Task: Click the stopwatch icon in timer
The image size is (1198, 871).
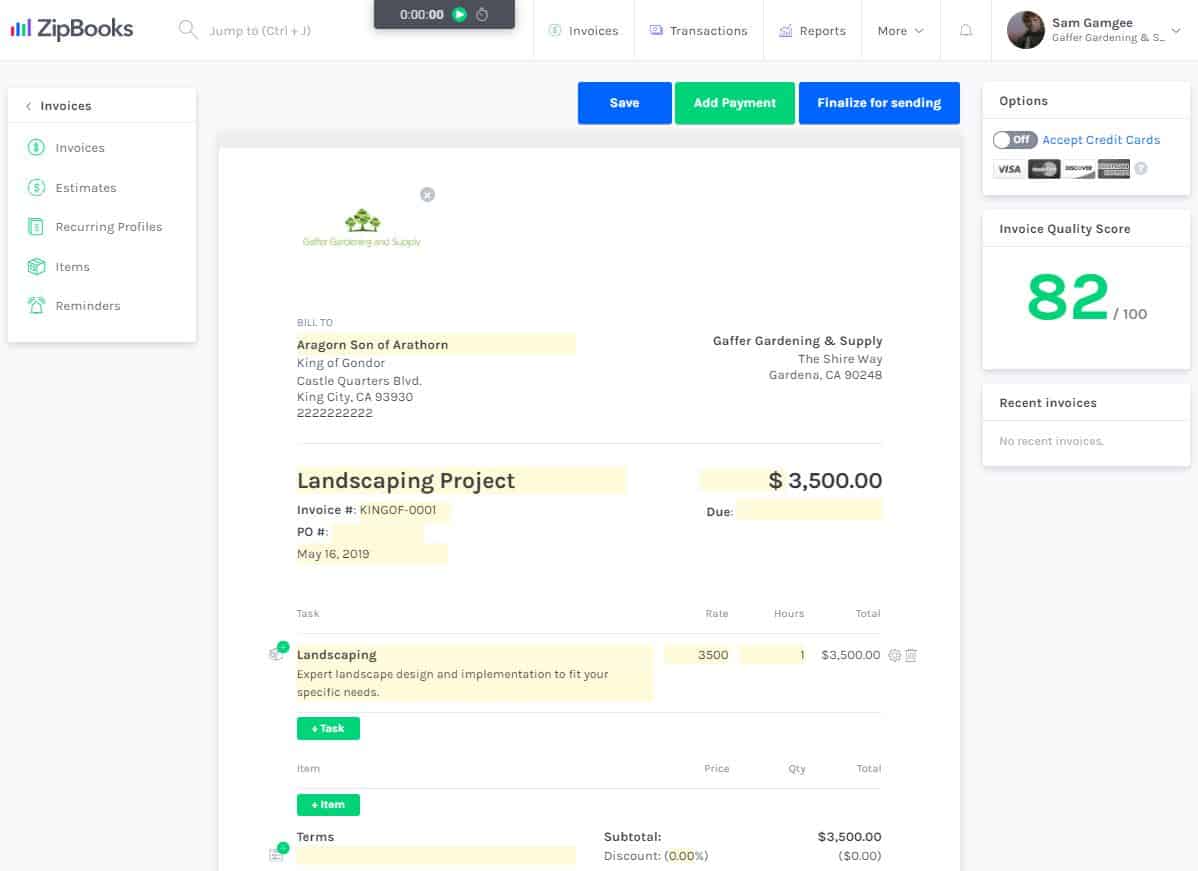Action: point(482,15)
